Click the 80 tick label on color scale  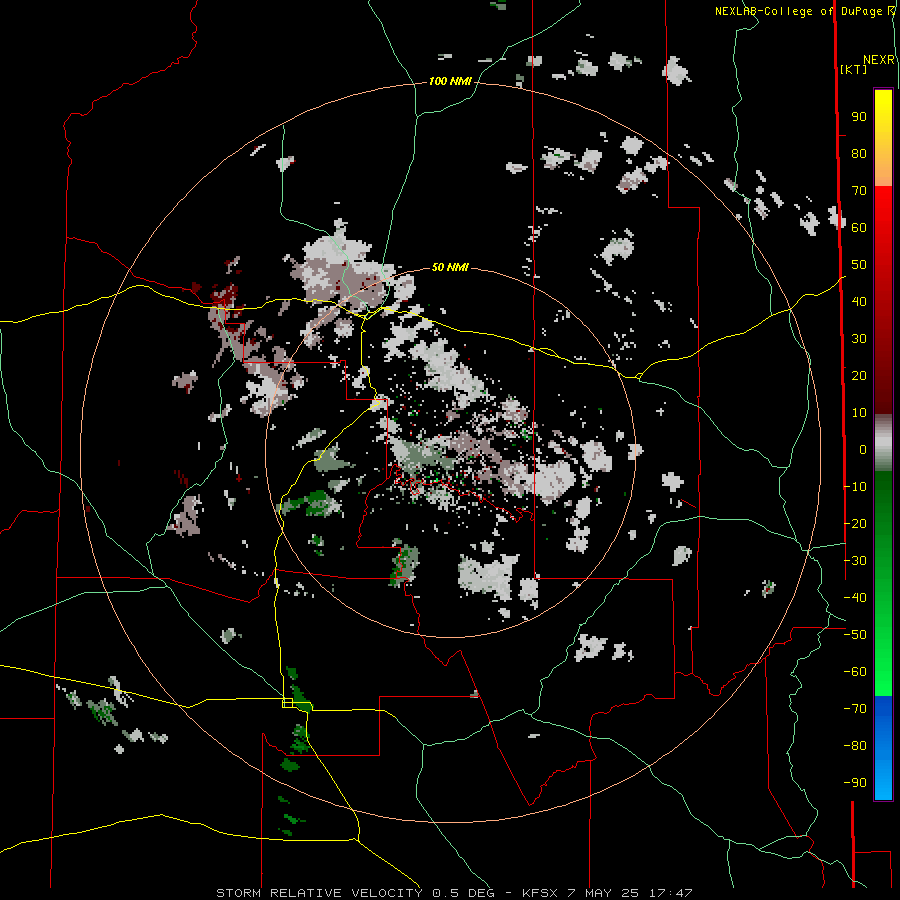click(x=859, y=154)
